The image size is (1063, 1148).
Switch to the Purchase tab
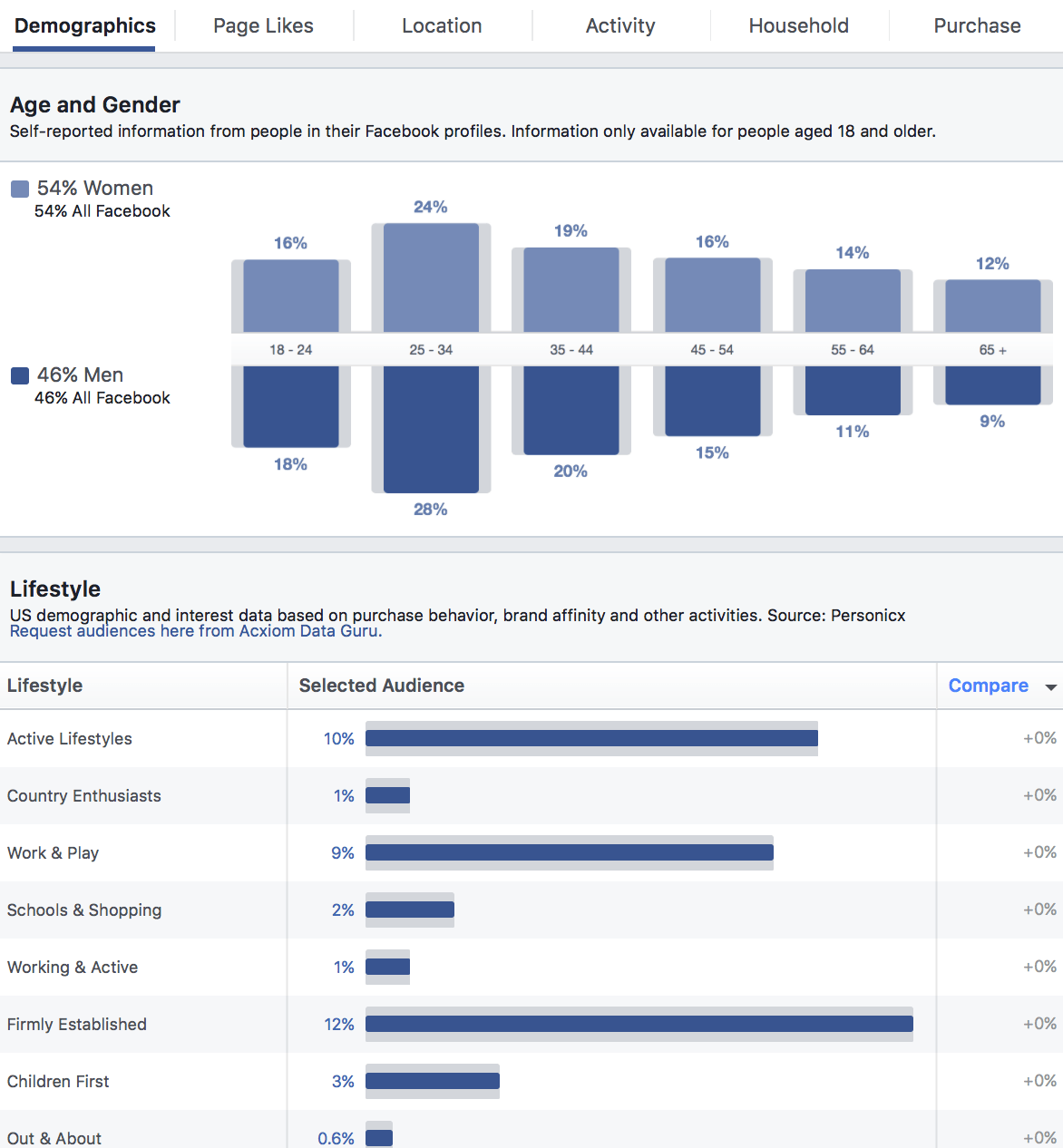pos(977,25)
